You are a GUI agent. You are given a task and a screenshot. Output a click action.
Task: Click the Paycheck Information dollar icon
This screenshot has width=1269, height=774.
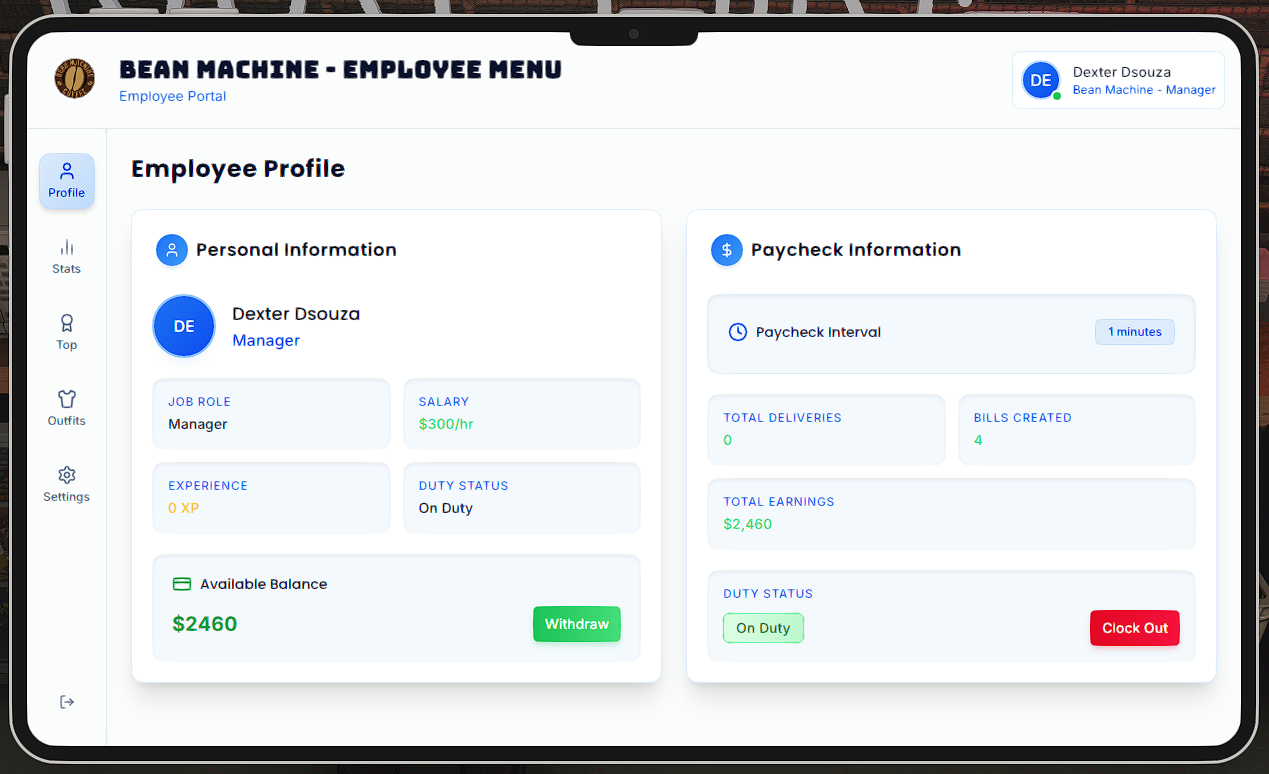click(x=727, y=250)
